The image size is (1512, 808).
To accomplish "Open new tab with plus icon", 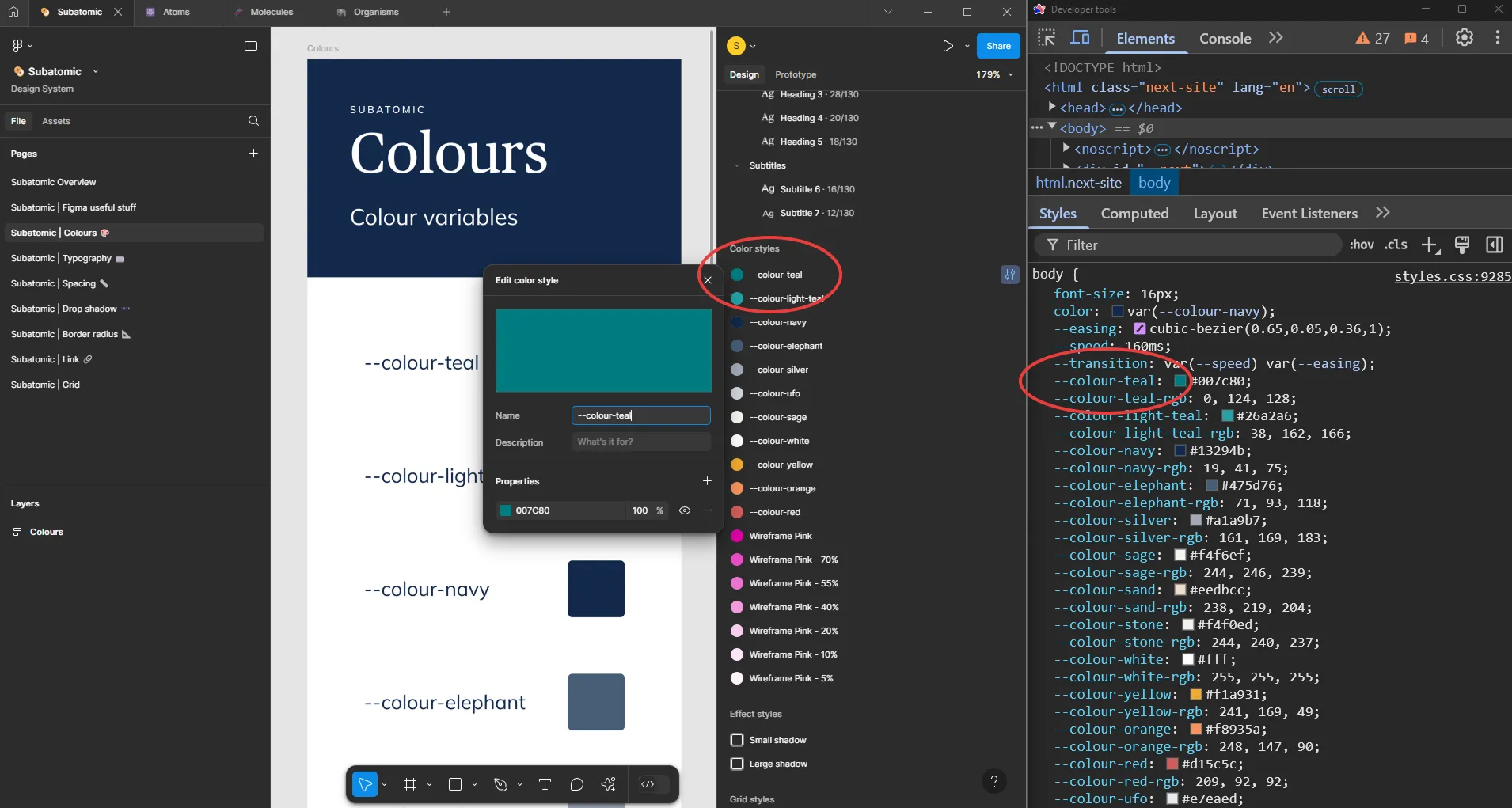I will [x=446, y=12].
